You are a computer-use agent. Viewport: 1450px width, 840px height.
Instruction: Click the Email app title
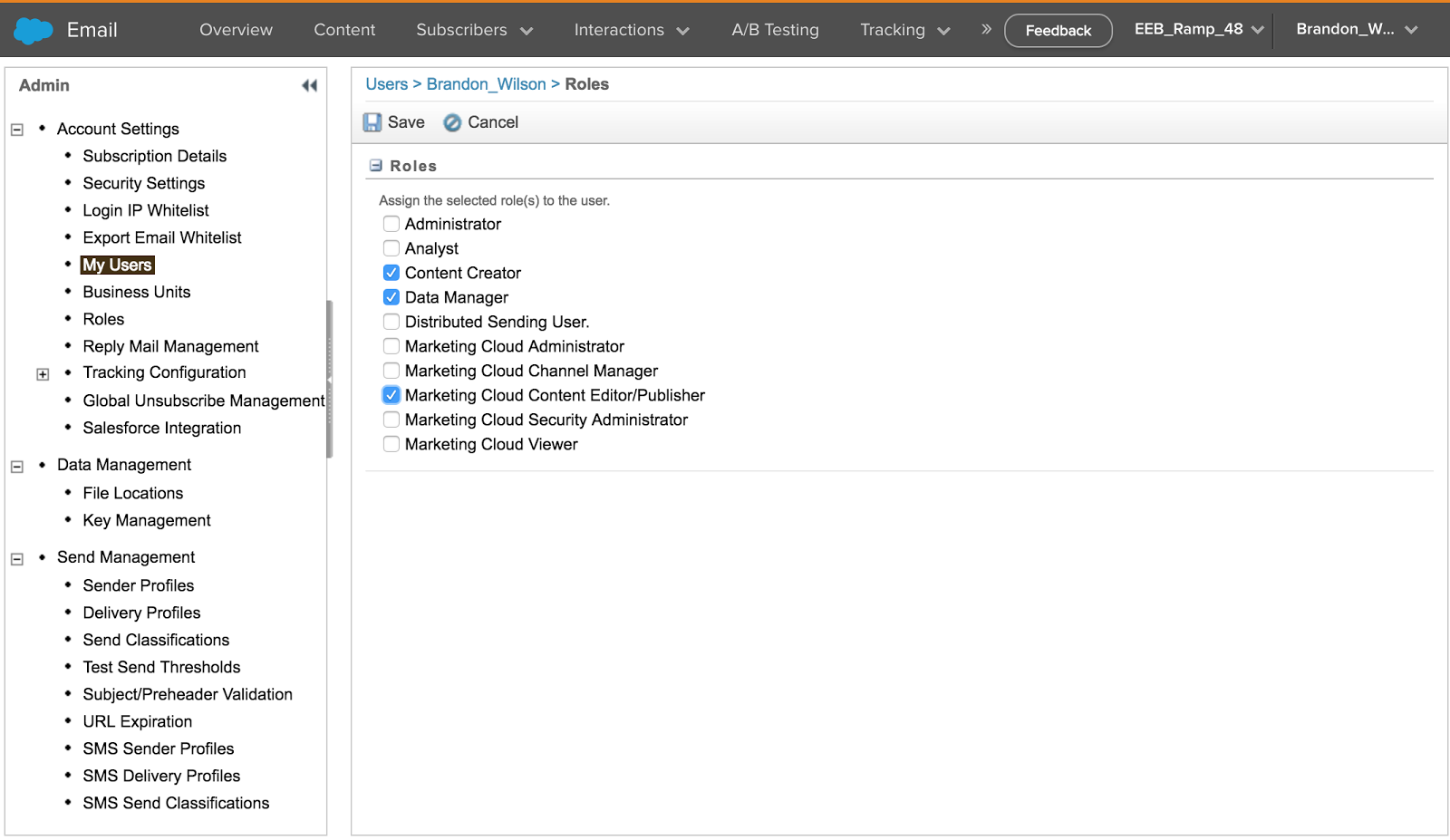click(92, 30)
